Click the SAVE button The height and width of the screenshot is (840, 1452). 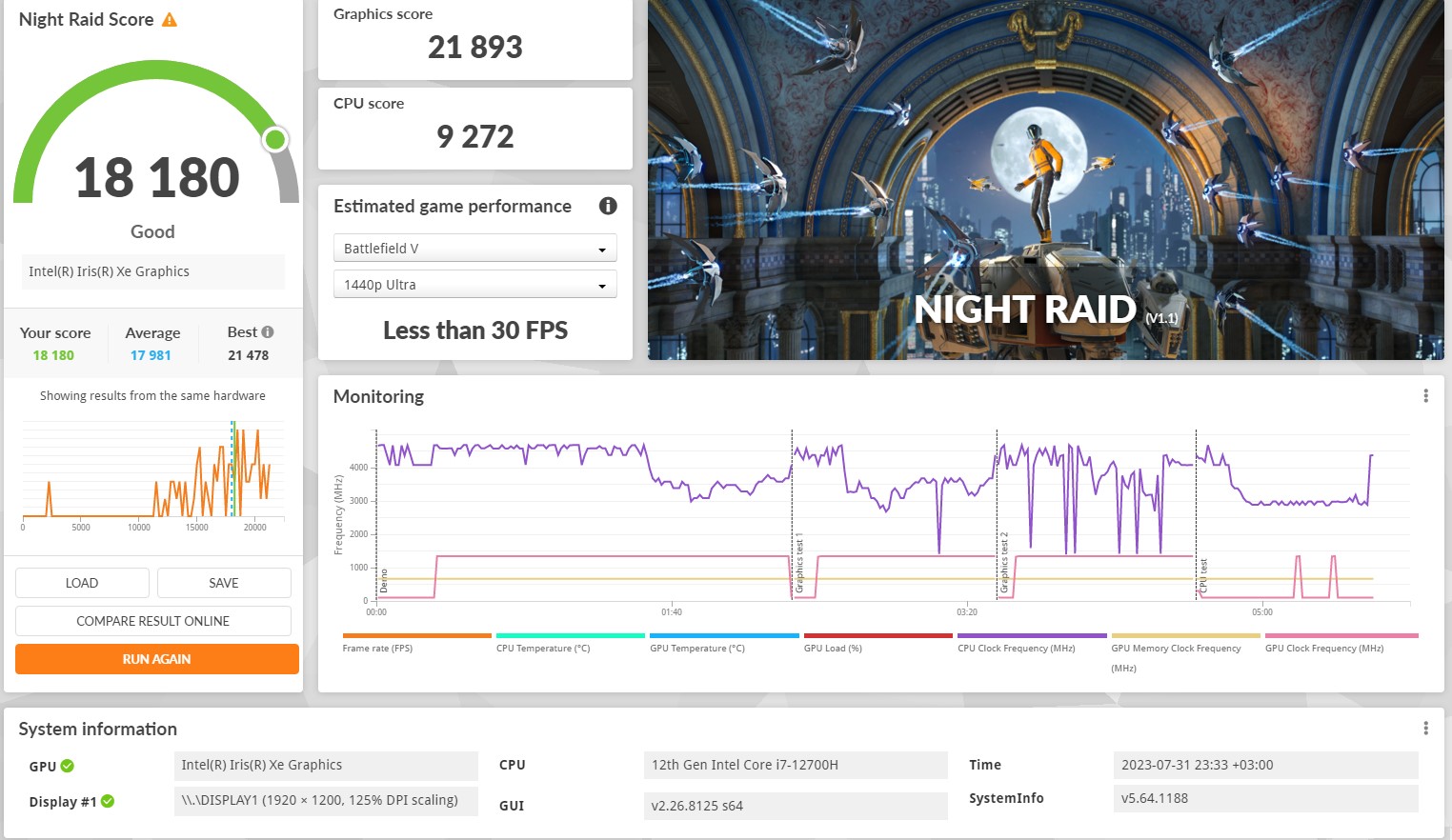point(224,583)
